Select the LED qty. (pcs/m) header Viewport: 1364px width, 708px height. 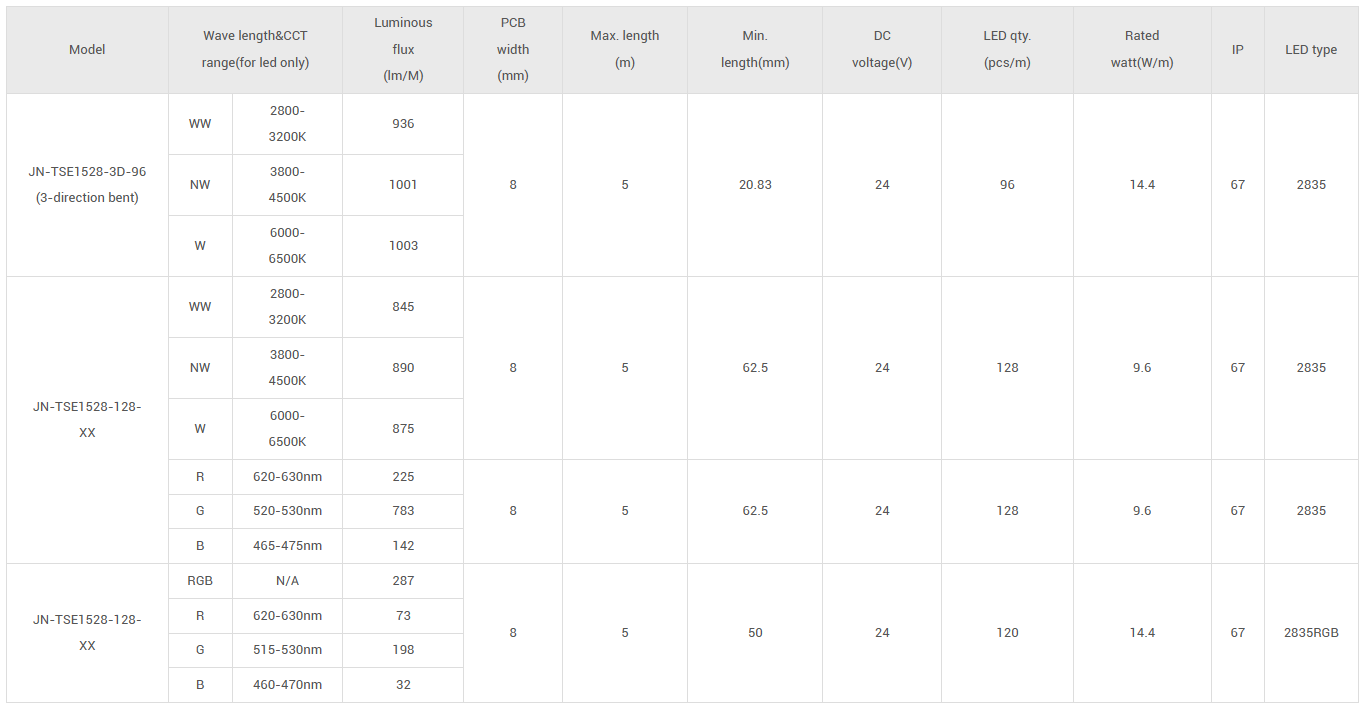tap(1007, 49)
